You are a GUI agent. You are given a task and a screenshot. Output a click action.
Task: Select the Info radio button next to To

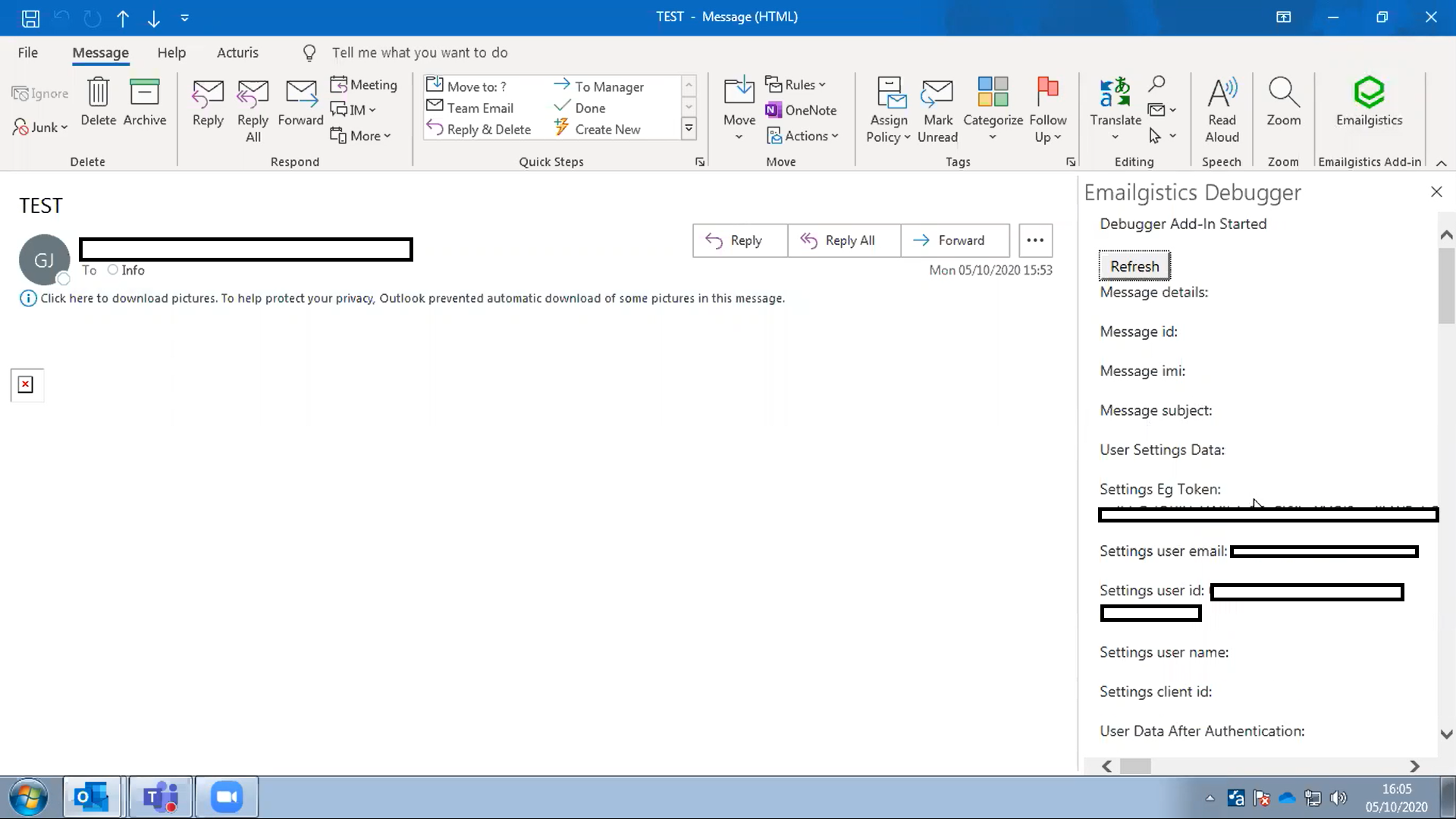coord(113,270)
